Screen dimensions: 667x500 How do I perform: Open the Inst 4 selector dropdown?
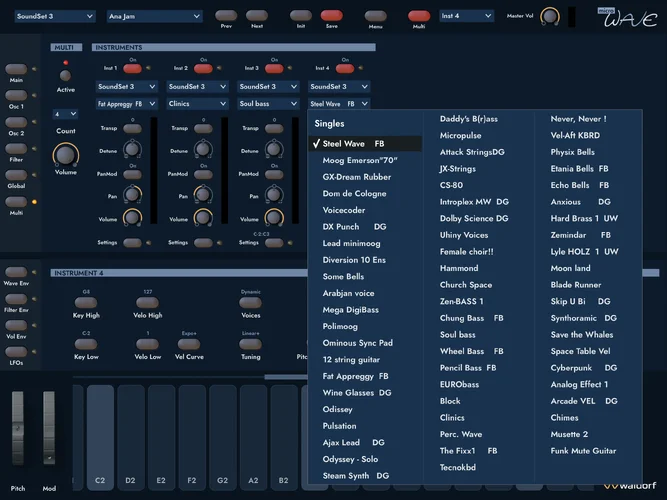pos(465,16)
